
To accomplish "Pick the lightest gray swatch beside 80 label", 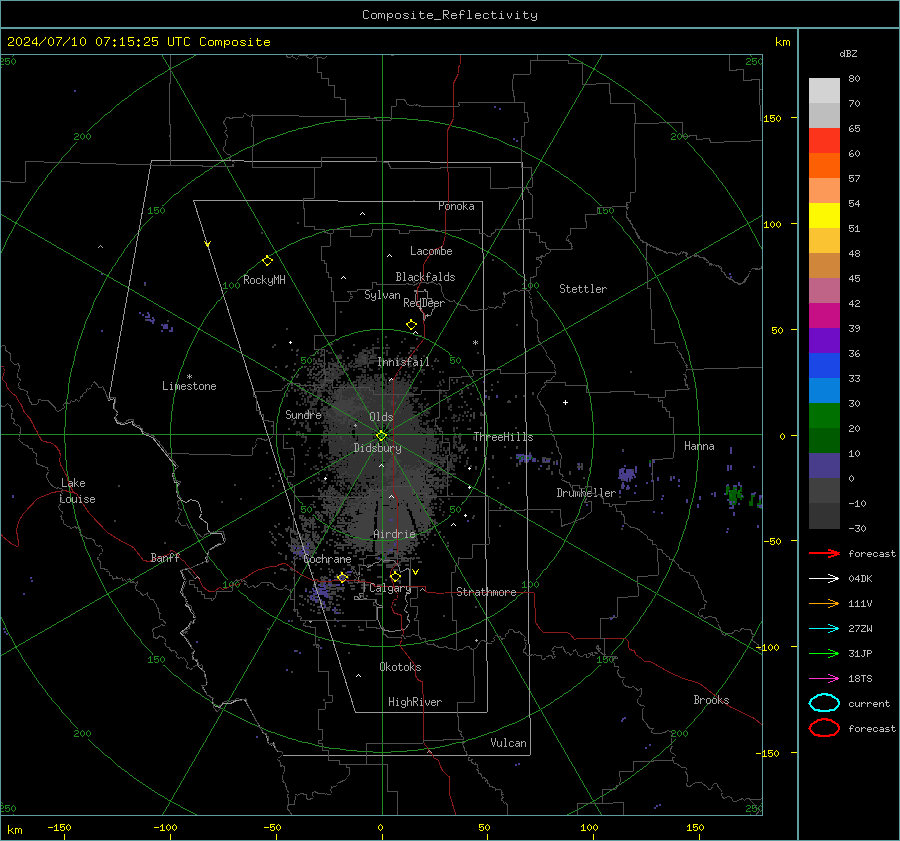I will point(824,91).
